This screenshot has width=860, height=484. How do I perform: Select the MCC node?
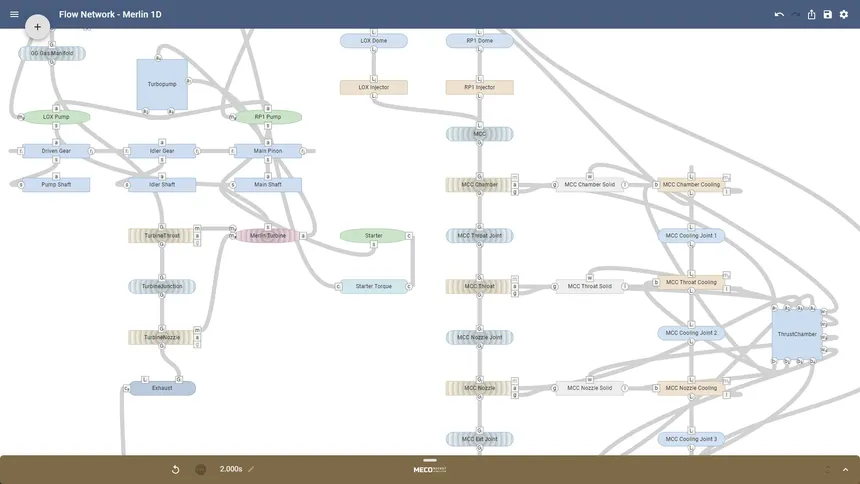(479, 134)
